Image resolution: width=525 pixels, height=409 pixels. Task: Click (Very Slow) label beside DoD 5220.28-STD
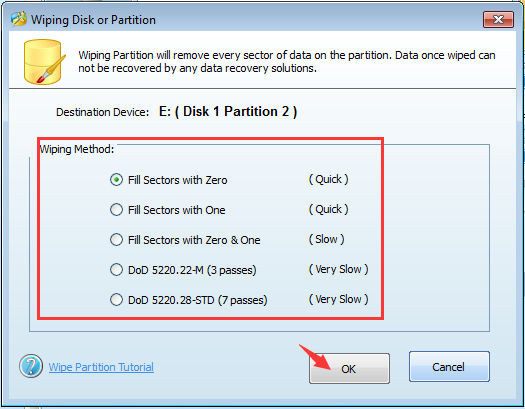pyautogui.click(x=339, y=299)
